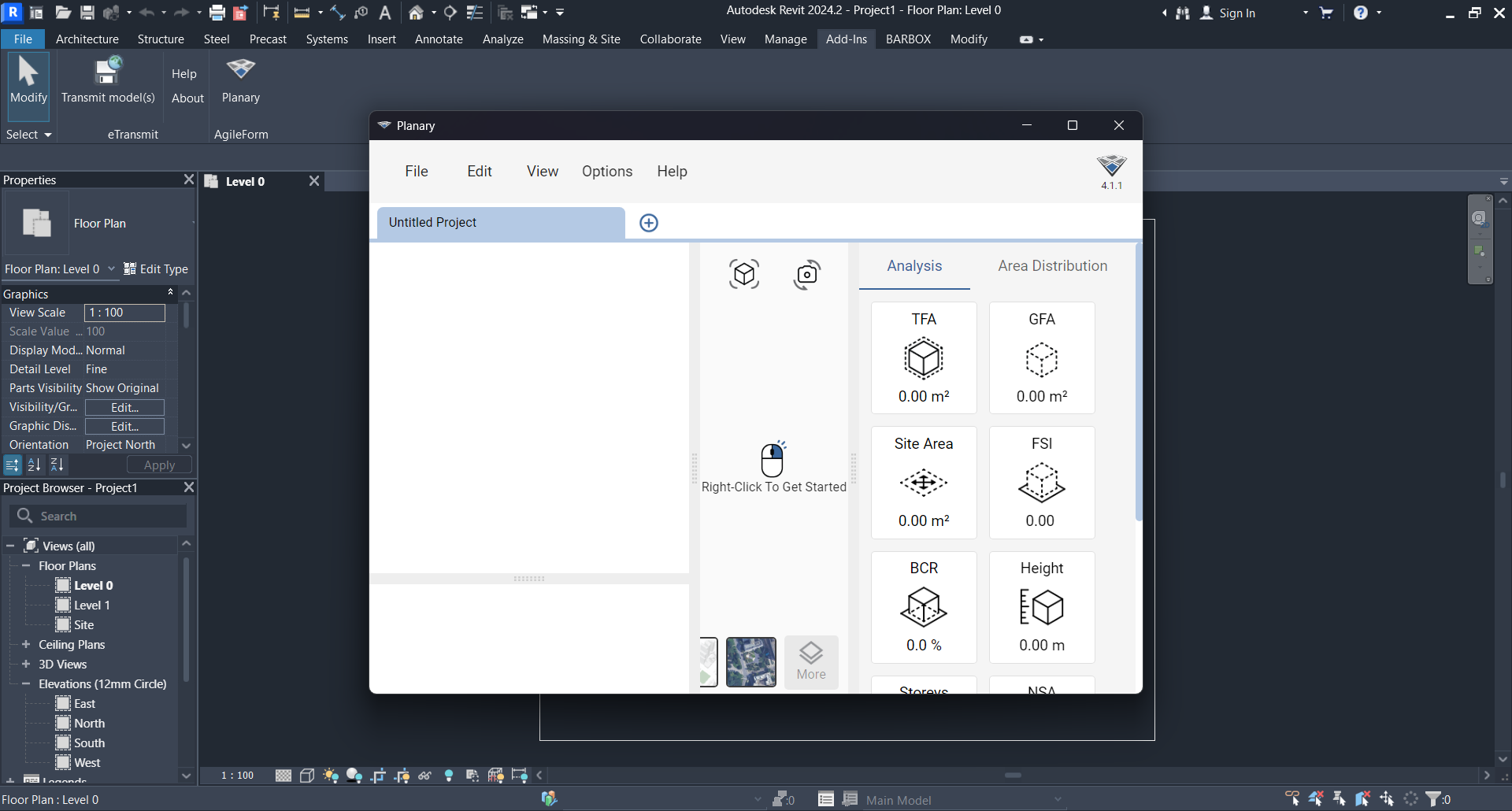Click Reveal Hidden Elements lightbulb icon
This screenshot has height=811, width=1512.
click(449, 776)
